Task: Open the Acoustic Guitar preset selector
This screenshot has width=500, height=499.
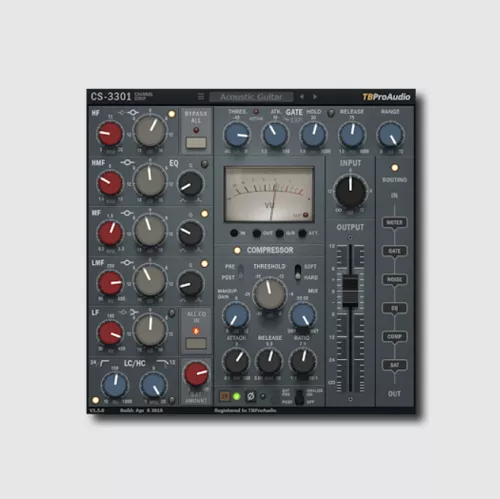Action: pyautogui.click(x=251, y=97)
